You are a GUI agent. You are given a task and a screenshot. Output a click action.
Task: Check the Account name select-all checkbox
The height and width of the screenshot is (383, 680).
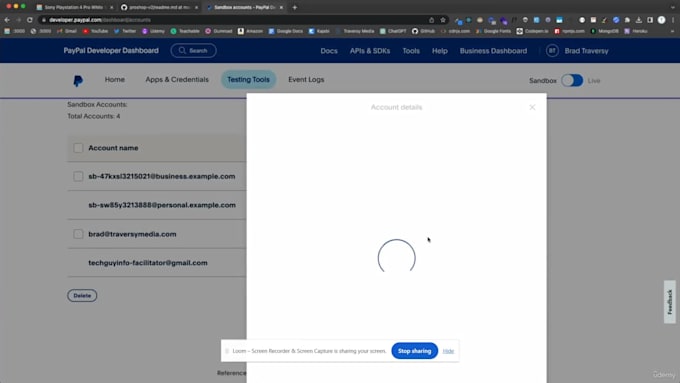point(78,148)
